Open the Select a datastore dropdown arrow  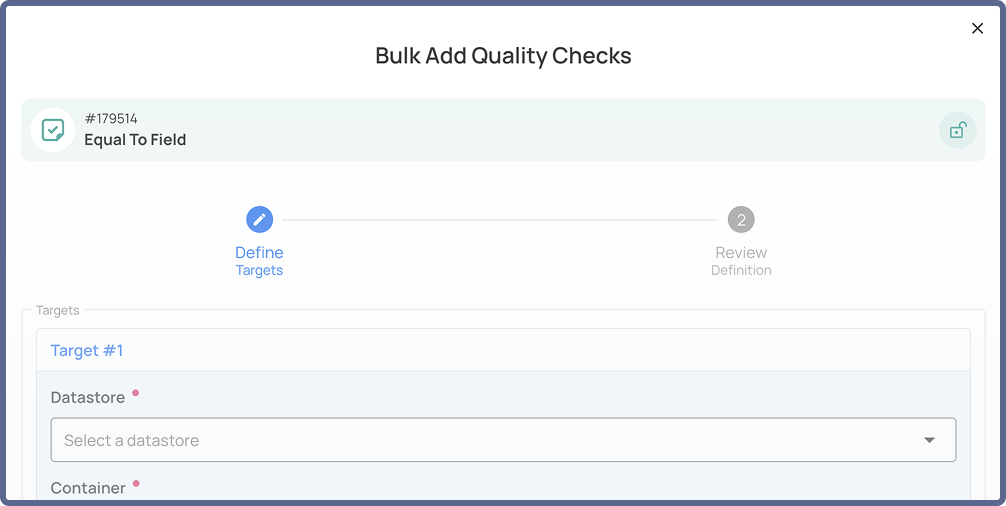[x=929, y=440]
